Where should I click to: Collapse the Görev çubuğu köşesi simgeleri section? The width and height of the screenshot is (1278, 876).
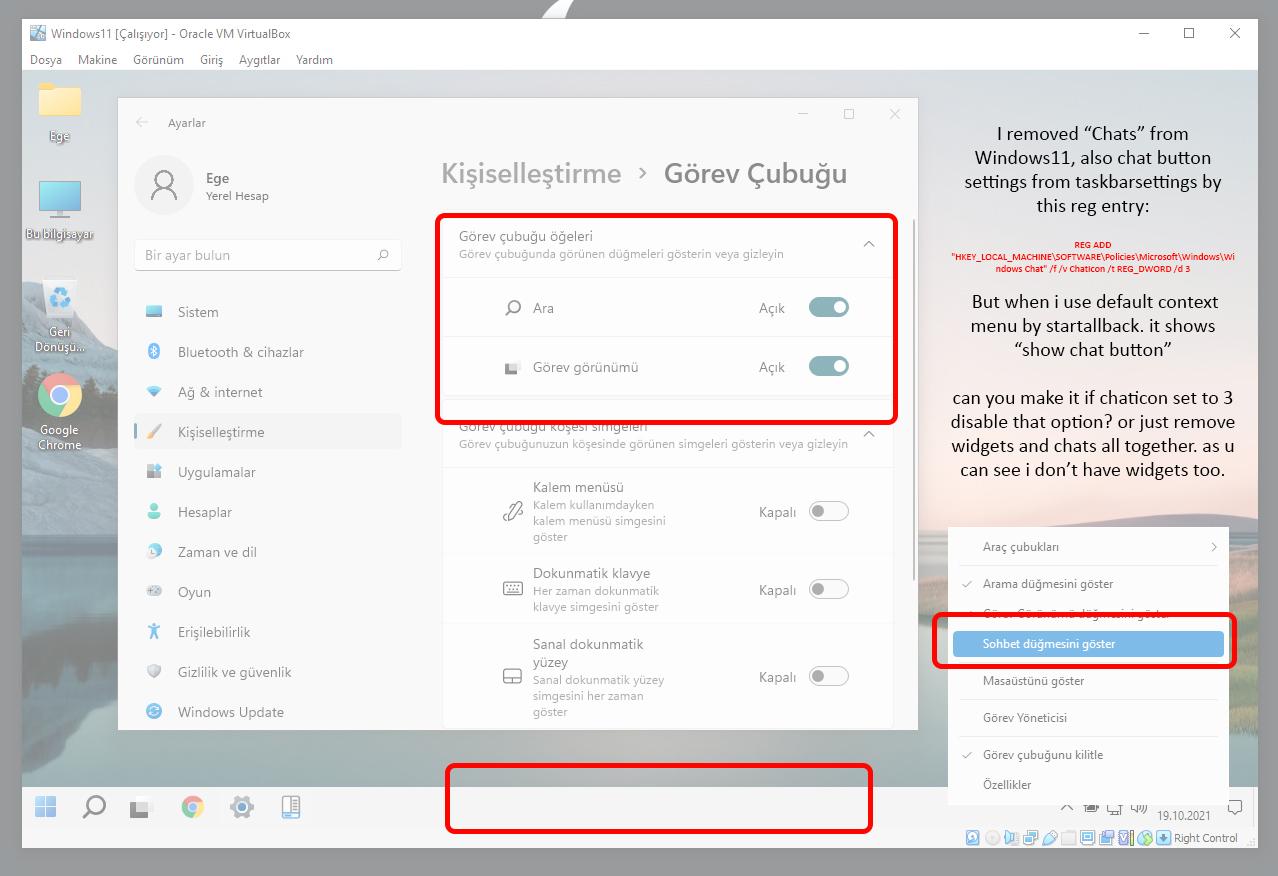coord(868,434)
